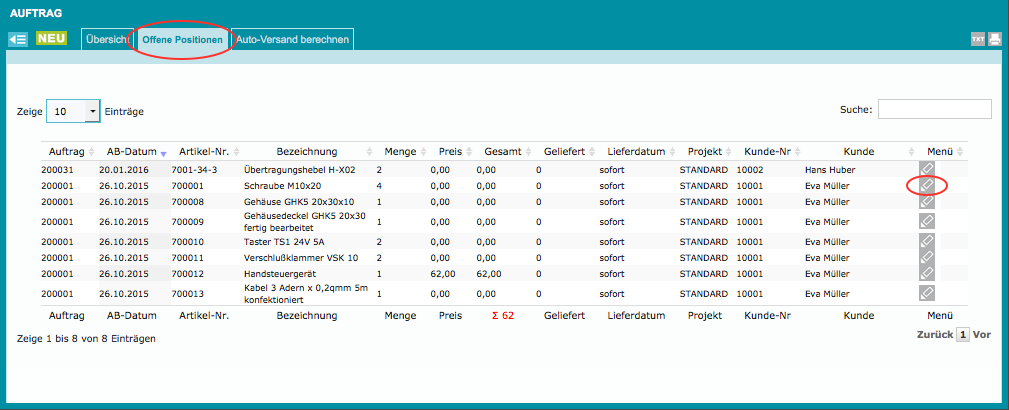Edit the Taster TS1 24V 5A position

tap(927, 241)
